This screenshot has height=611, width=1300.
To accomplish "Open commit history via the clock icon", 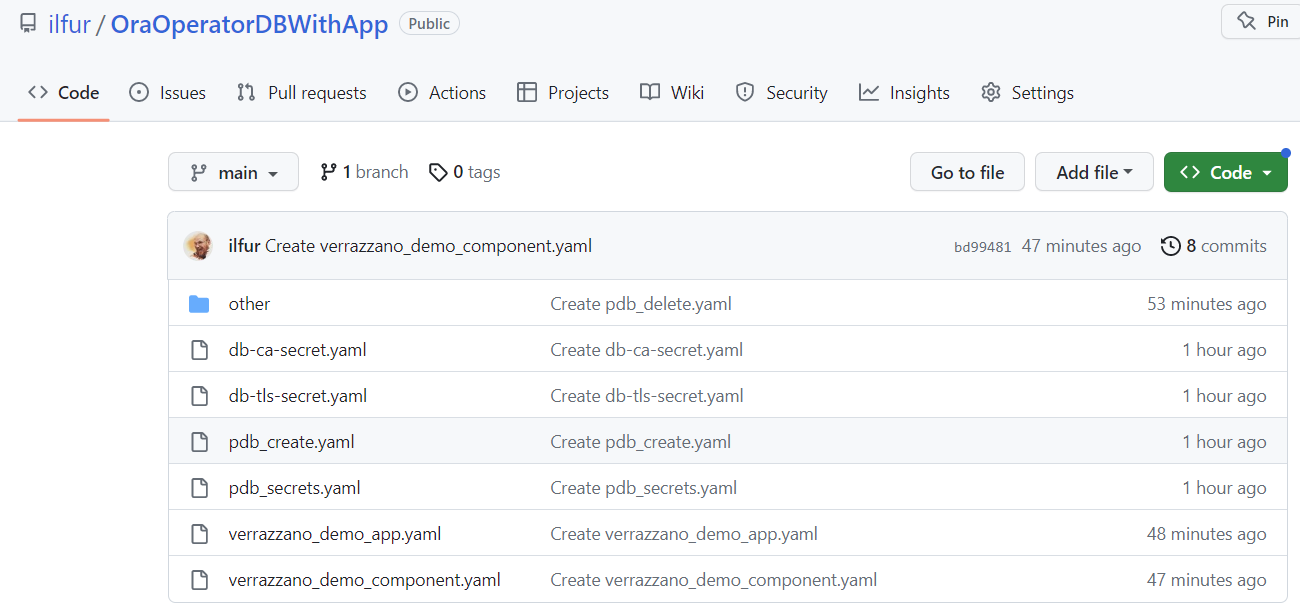I will click(1171, 245).
